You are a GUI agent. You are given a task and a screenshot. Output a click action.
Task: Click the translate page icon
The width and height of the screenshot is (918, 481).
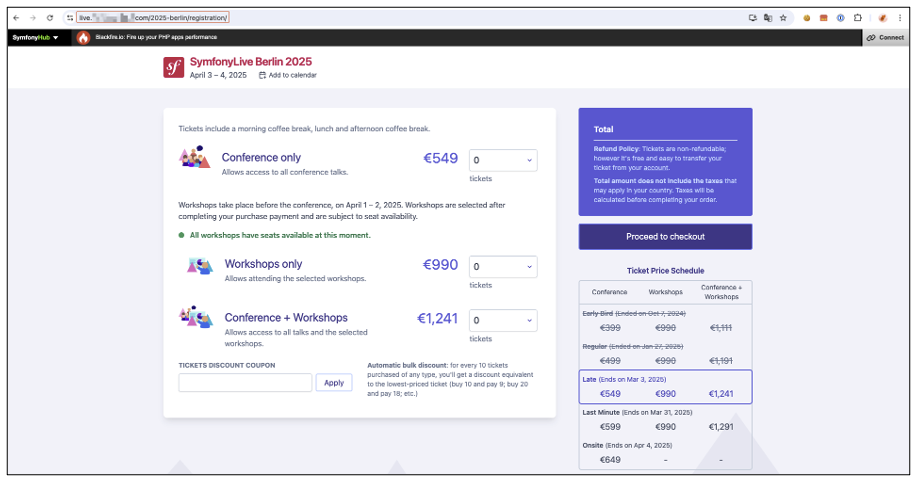pos(768,18)
